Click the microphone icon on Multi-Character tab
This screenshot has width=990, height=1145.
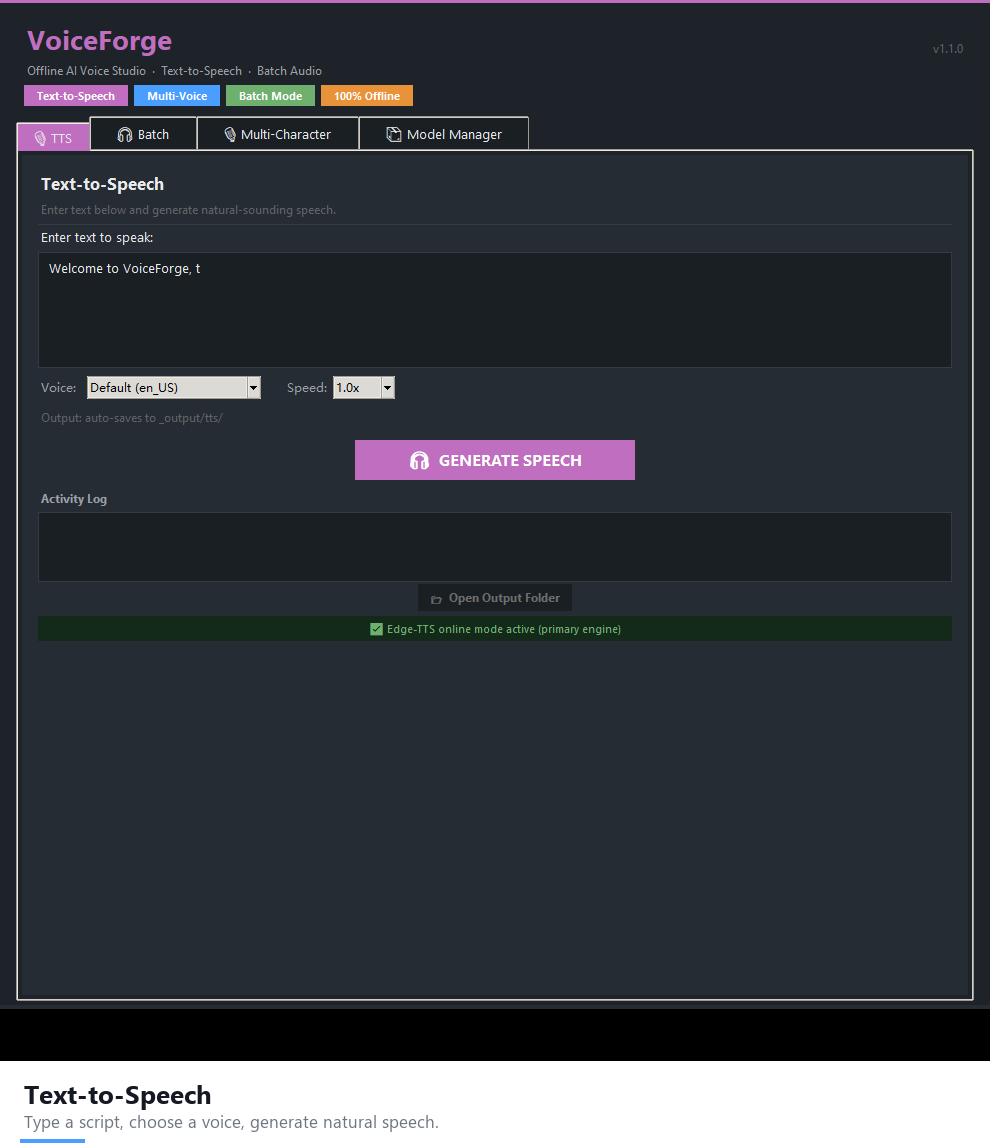click(x=230, y=134)
